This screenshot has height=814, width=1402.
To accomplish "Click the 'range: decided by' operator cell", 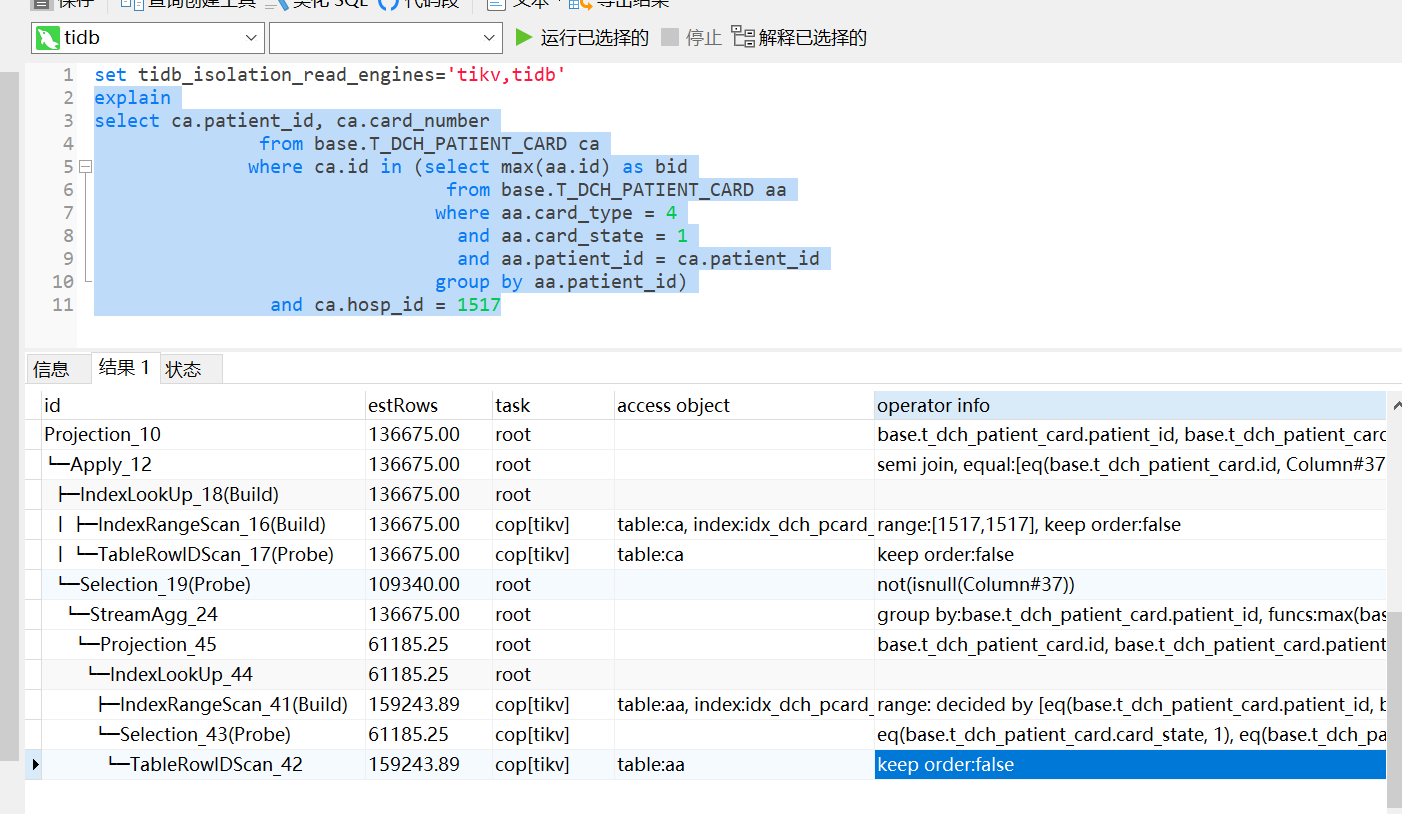I will coord(1130,704).
